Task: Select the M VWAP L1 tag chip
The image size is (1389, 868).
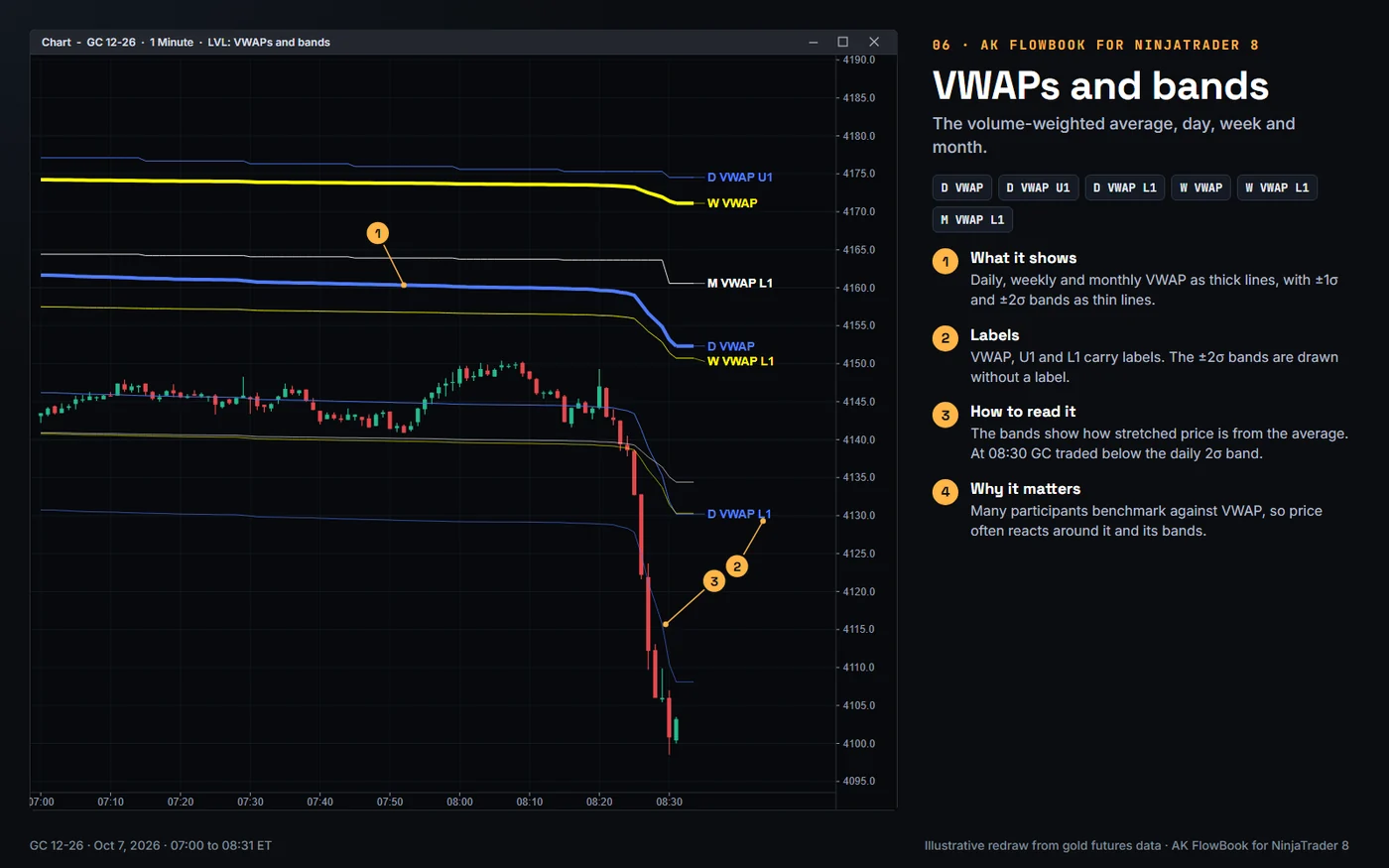Action: pyautogui.click(x=972, y=219)
